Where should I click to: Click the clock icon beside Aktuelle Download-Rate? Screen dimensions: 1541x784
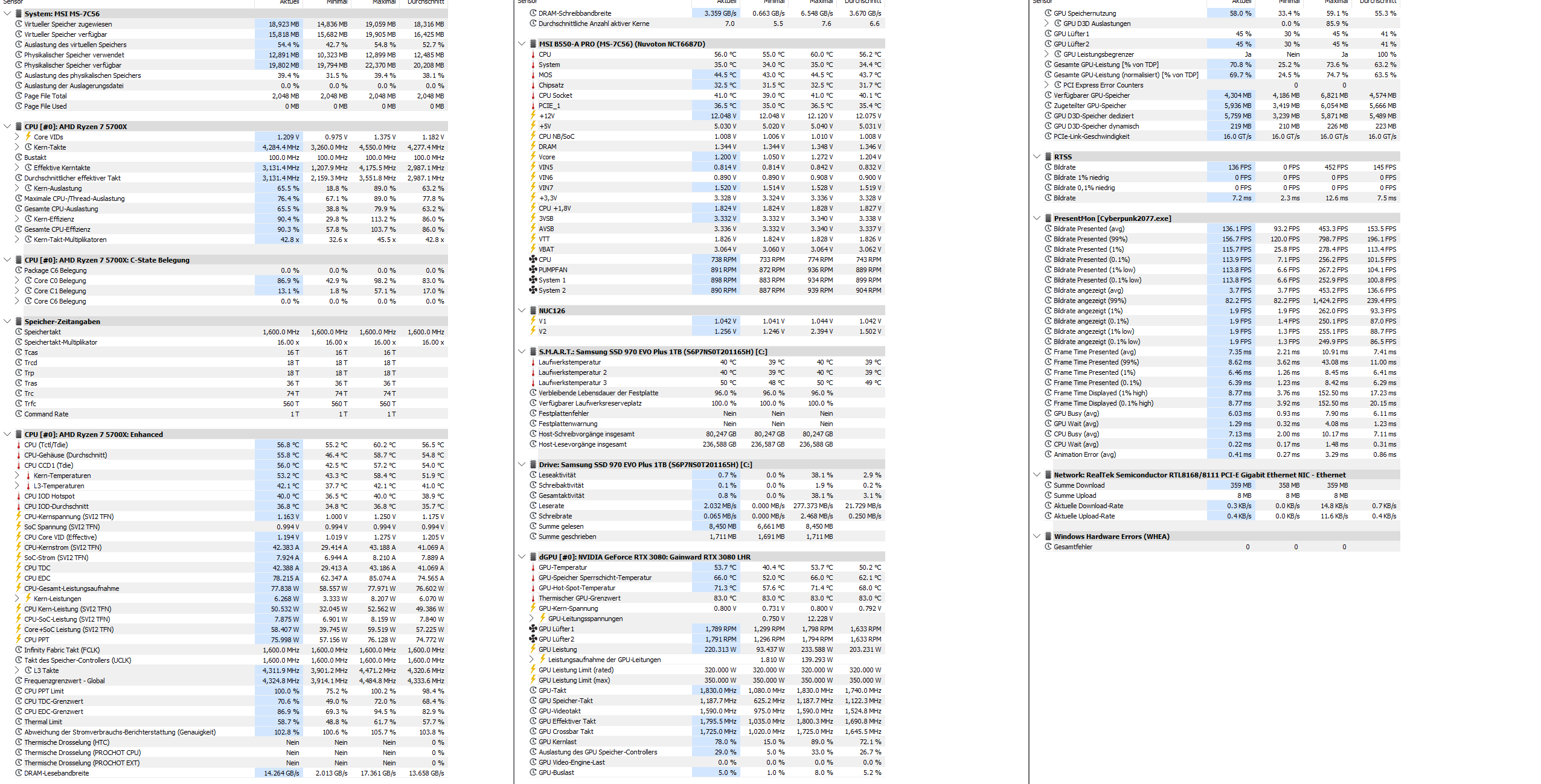[1048, 505]
